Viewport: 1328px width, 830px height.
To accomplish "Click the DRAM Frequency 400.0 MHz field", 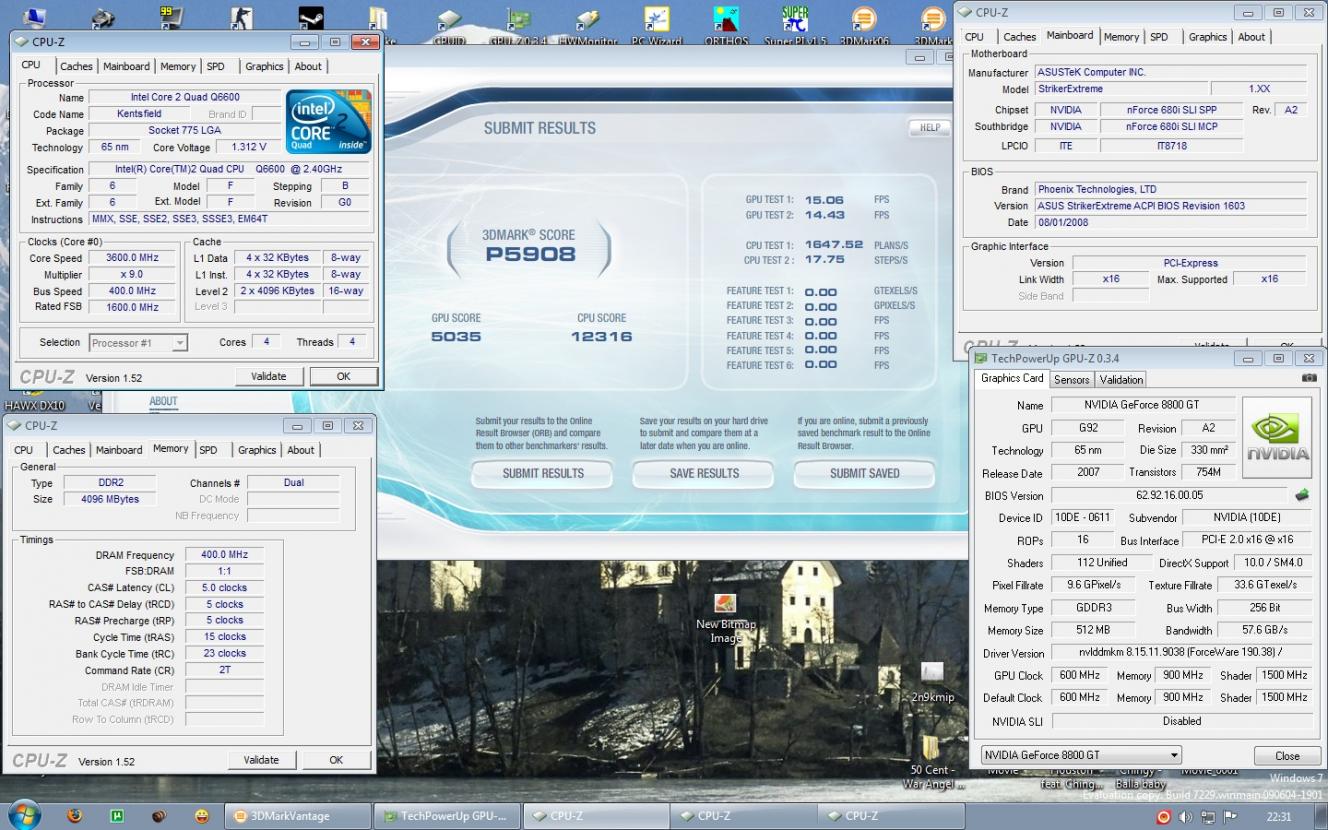I will click(224, 555).
